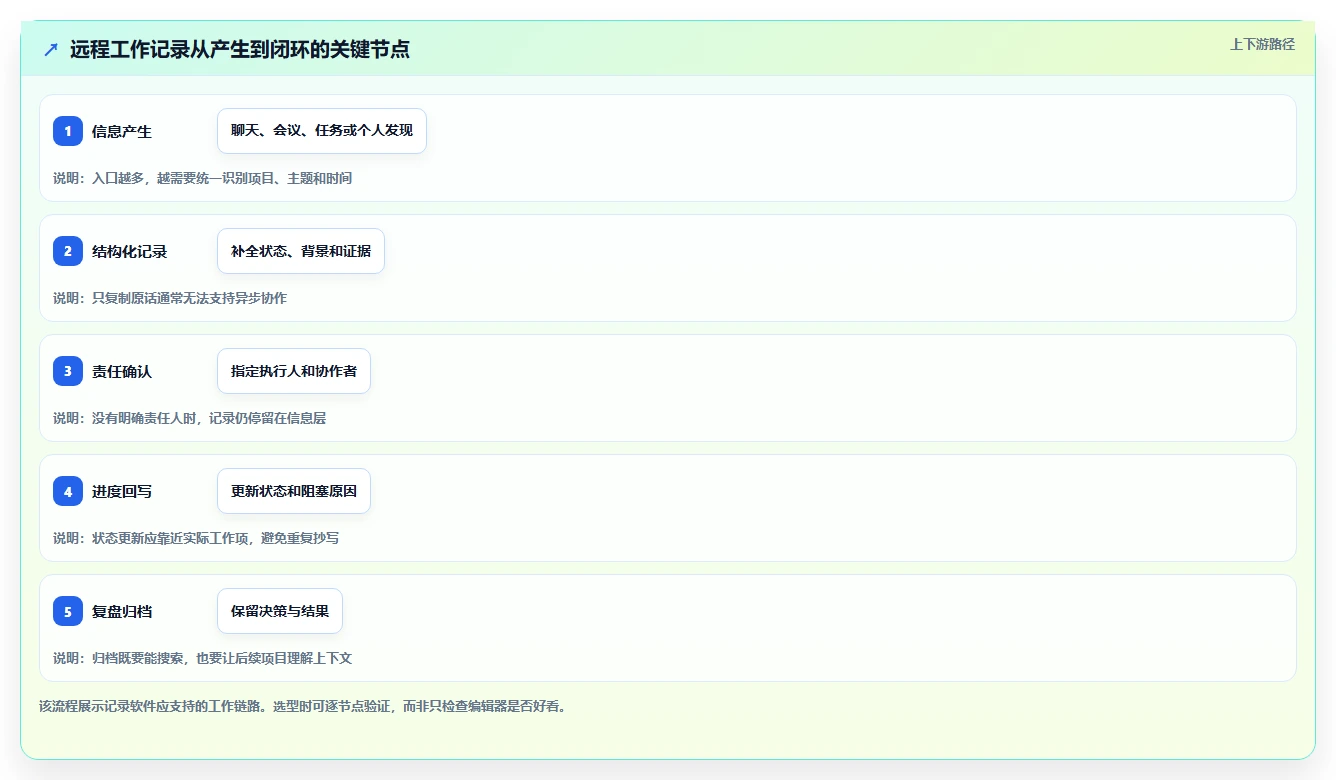
Task: Click the 补全状态、背景和证据 chip
Action: click(x=301, y=251)
